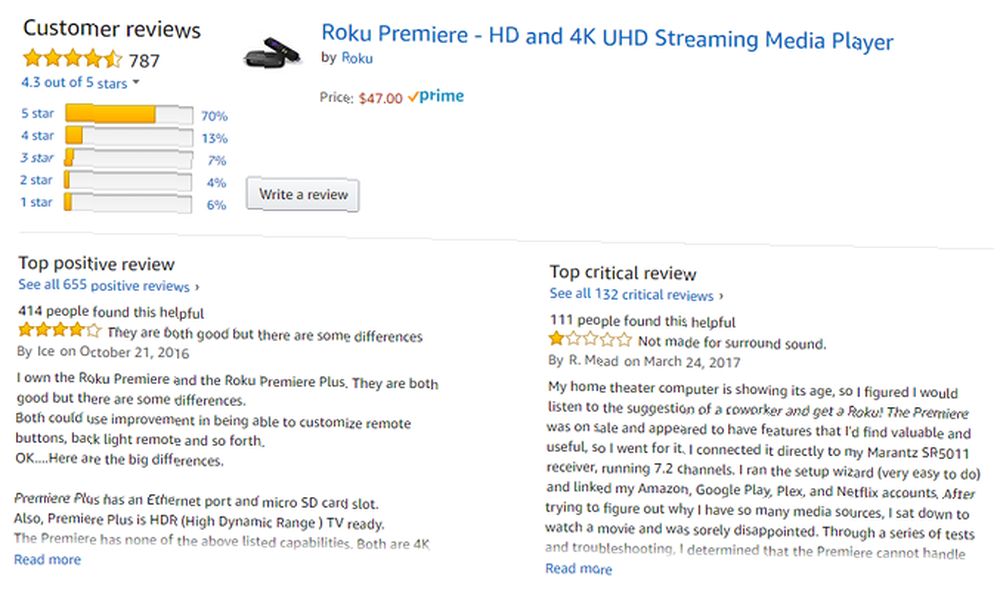1000x602 pixels.
Task: Open the Roku Premiere product title link
Action: coord(606,38)
